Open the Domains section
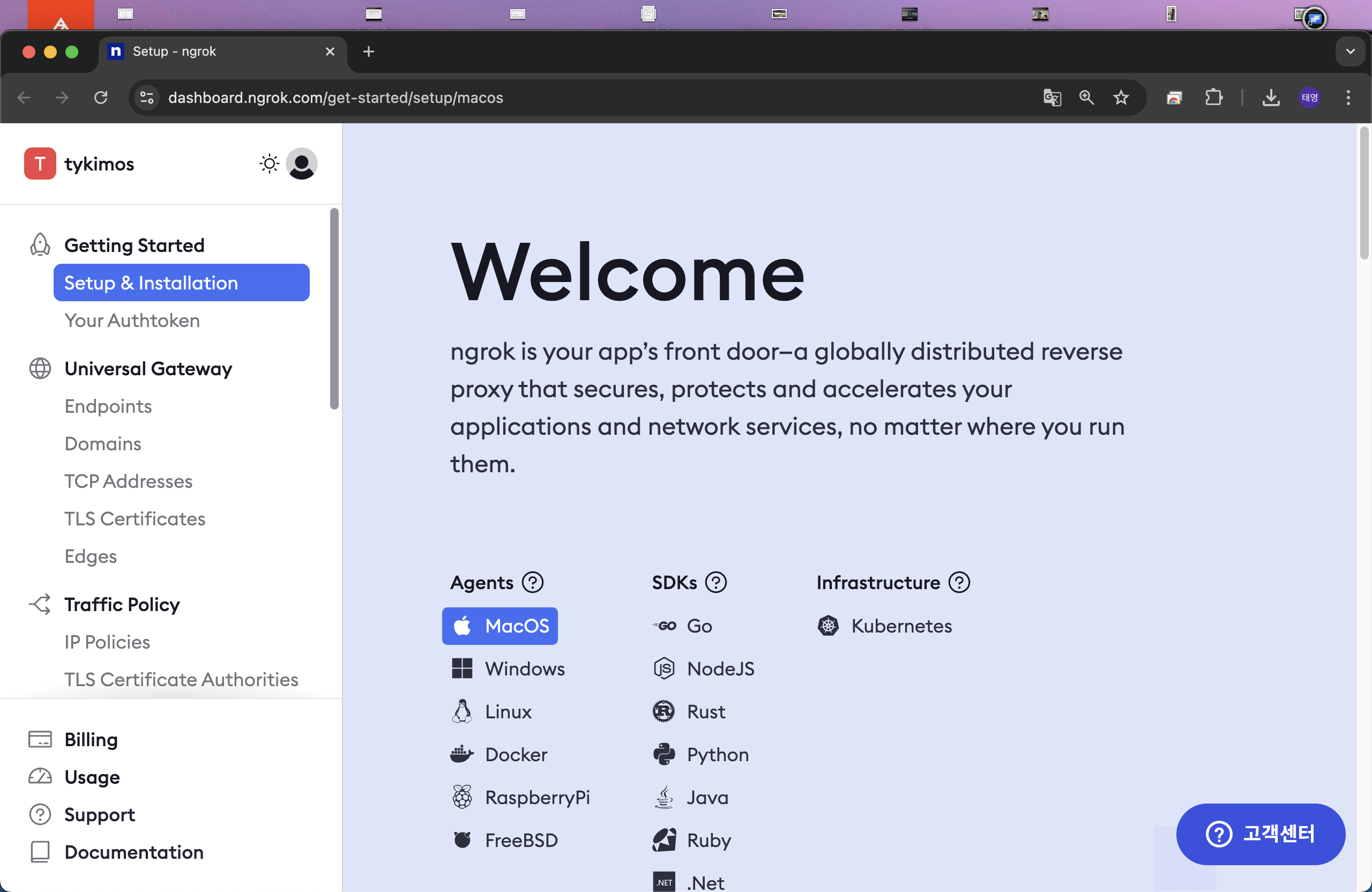Screen dimensions: 1372x892 tap(102, 443)
